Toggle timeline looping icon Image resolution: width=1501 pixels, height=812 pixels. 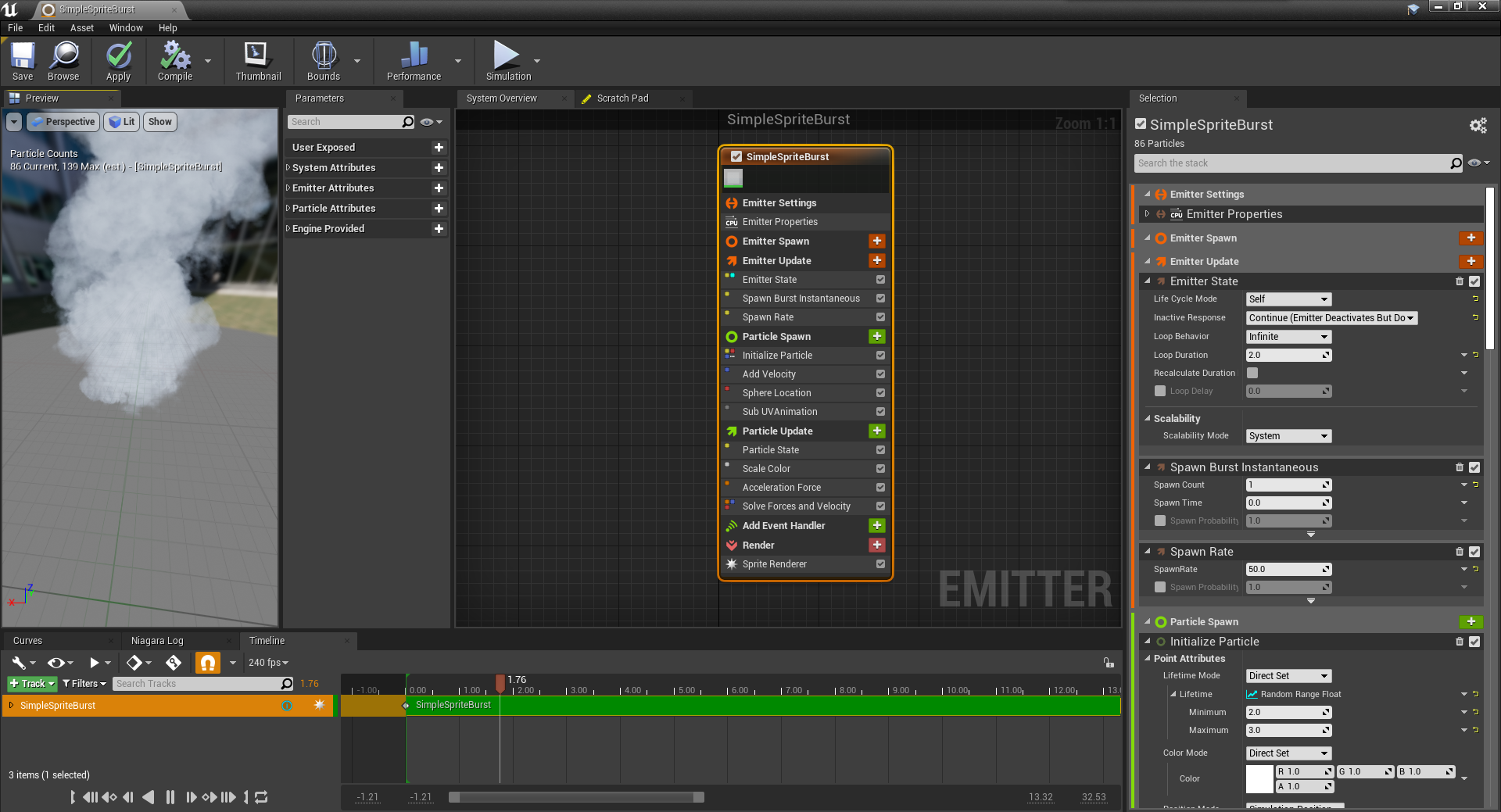tap(262, 797)
